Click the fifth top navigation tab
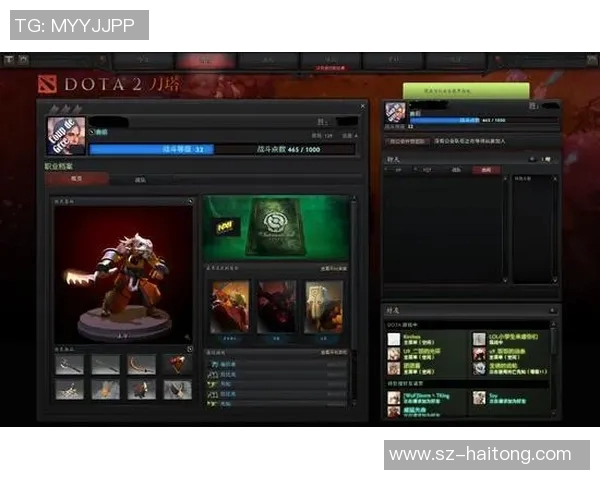The image size is (600, 480). tap(393, 60)
